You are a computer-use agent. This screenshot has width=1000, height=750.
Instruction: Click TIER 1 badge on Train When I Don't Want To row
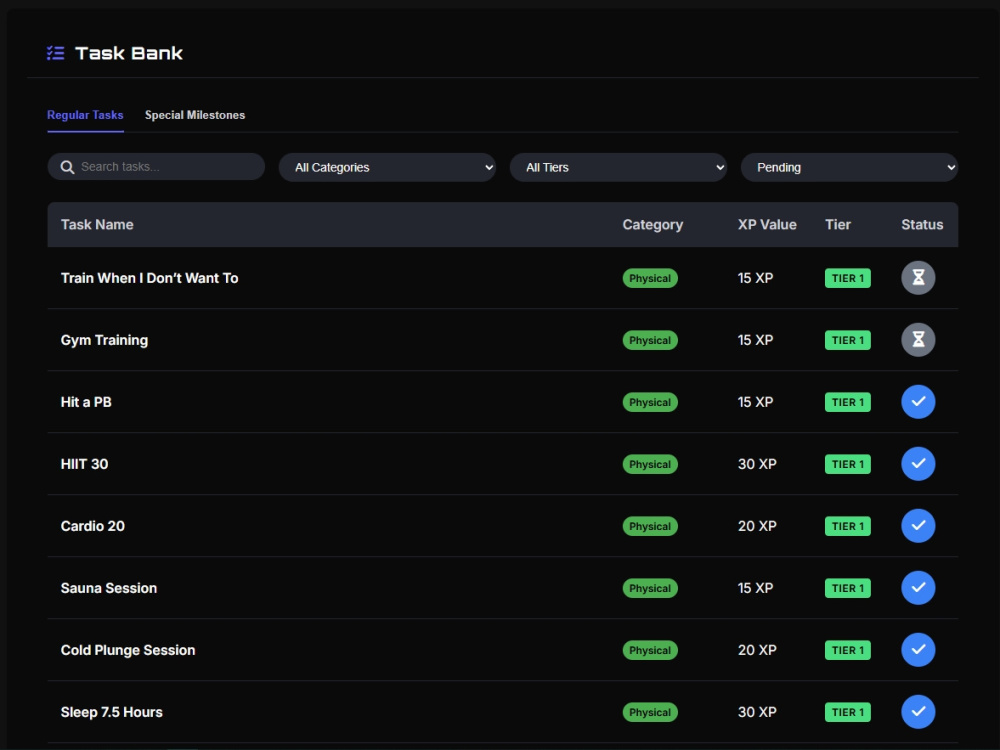pyautogui.click(x=848, y=278)
